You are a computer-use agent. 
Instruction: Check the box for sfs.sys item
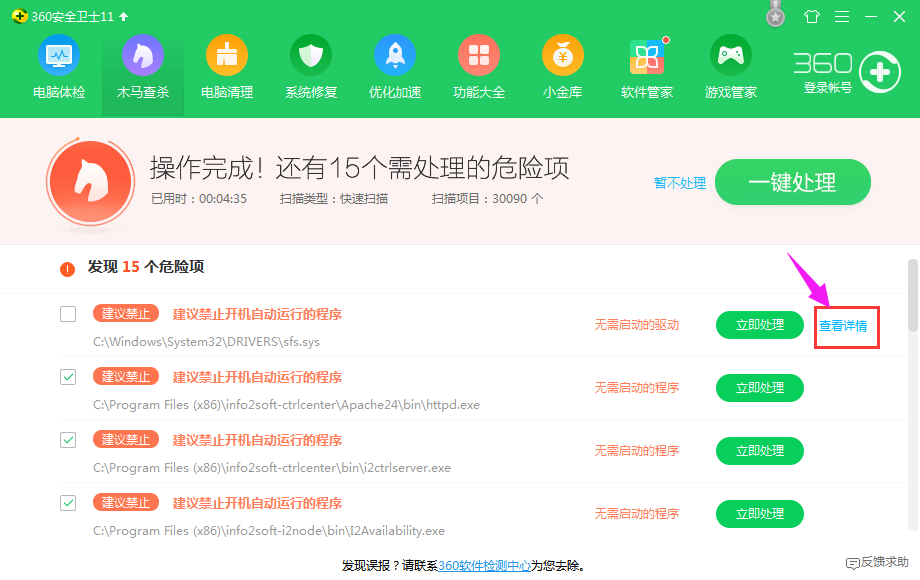tap(68, 314)
